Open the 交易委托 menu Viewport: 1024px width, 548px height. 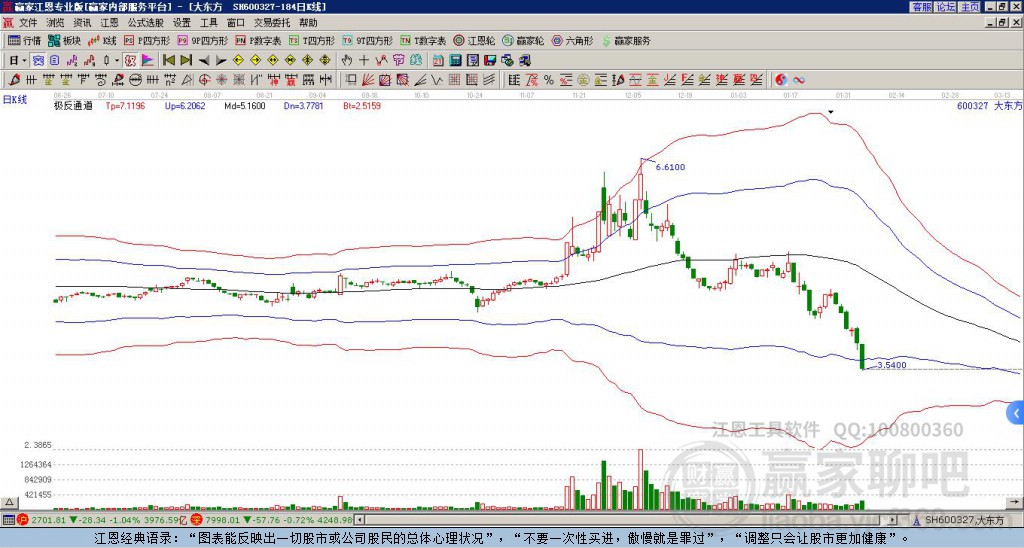(272, 23)
